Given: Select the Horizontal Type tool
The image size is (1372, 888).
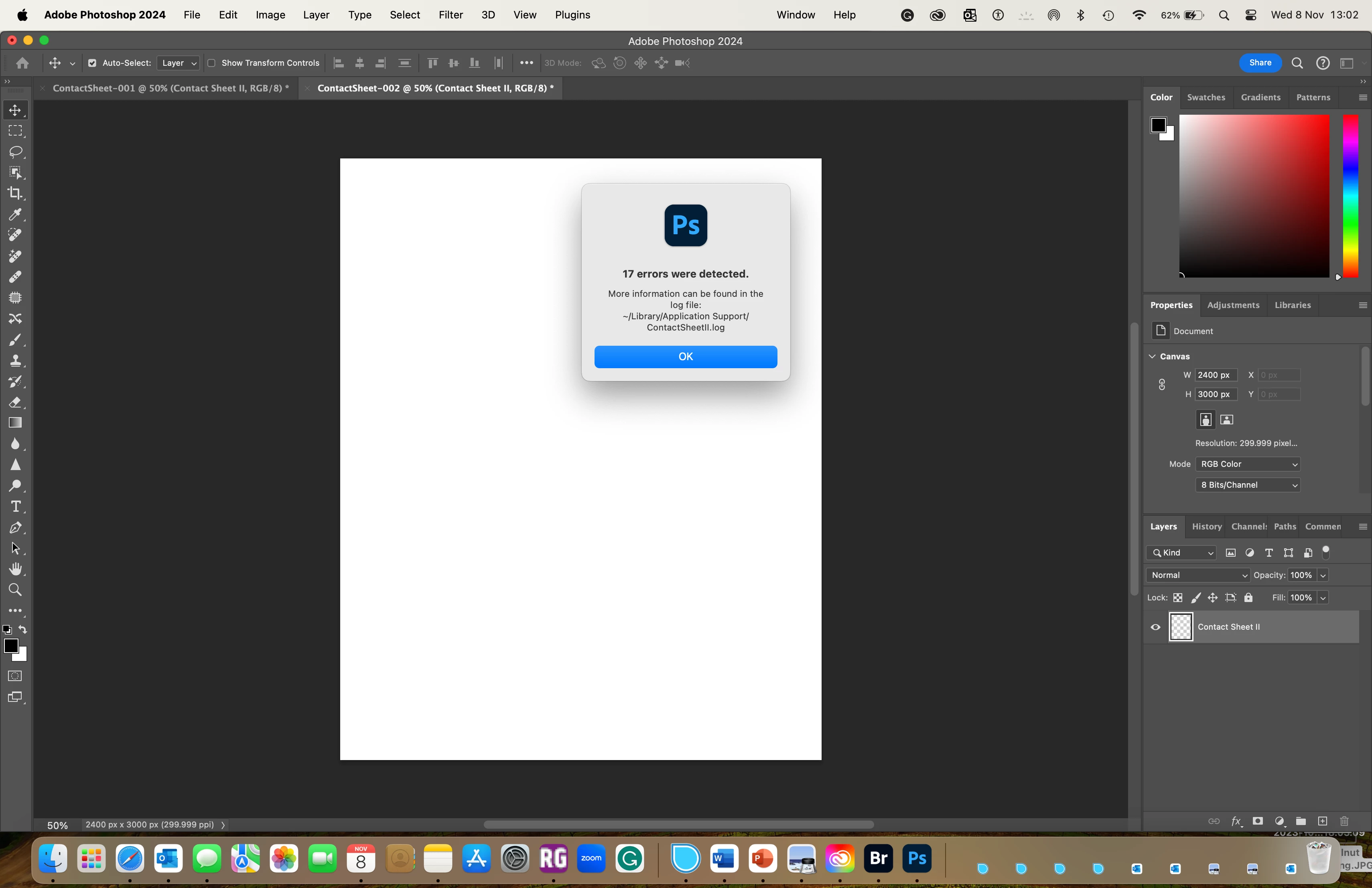Looking at the screenshot, I should pos(16,507).
